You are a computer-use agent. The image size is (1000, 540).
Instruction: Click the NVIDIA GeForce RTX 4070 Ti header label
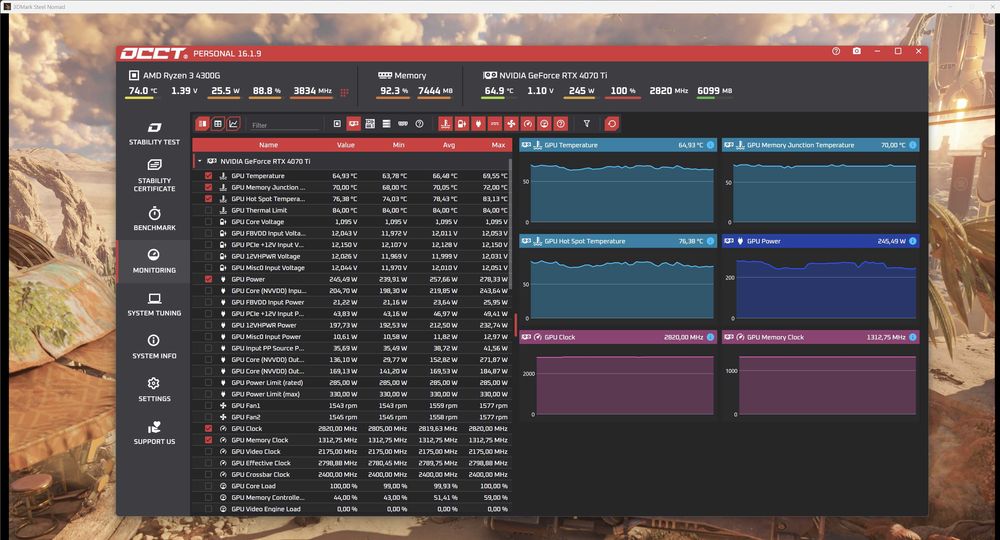click(x=553, y=75)
